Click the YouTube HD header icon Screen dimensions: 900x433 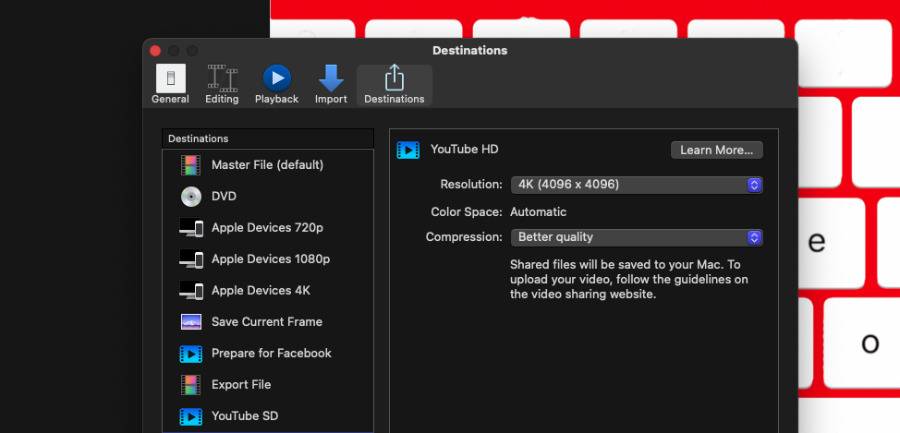point(408,150)
